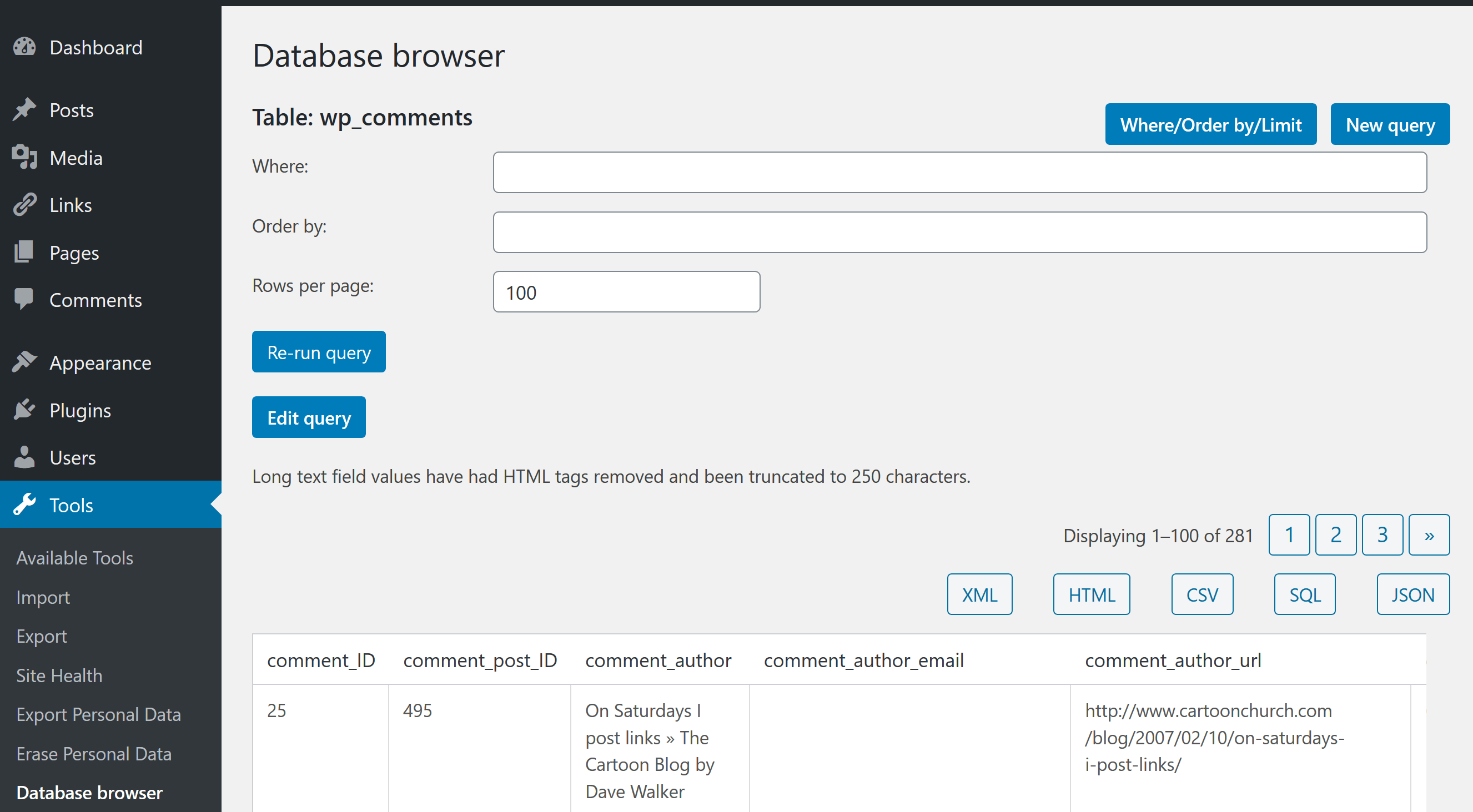Click into the Where input field
This screenshot has width=1473, height=812.
pos(959,173)
